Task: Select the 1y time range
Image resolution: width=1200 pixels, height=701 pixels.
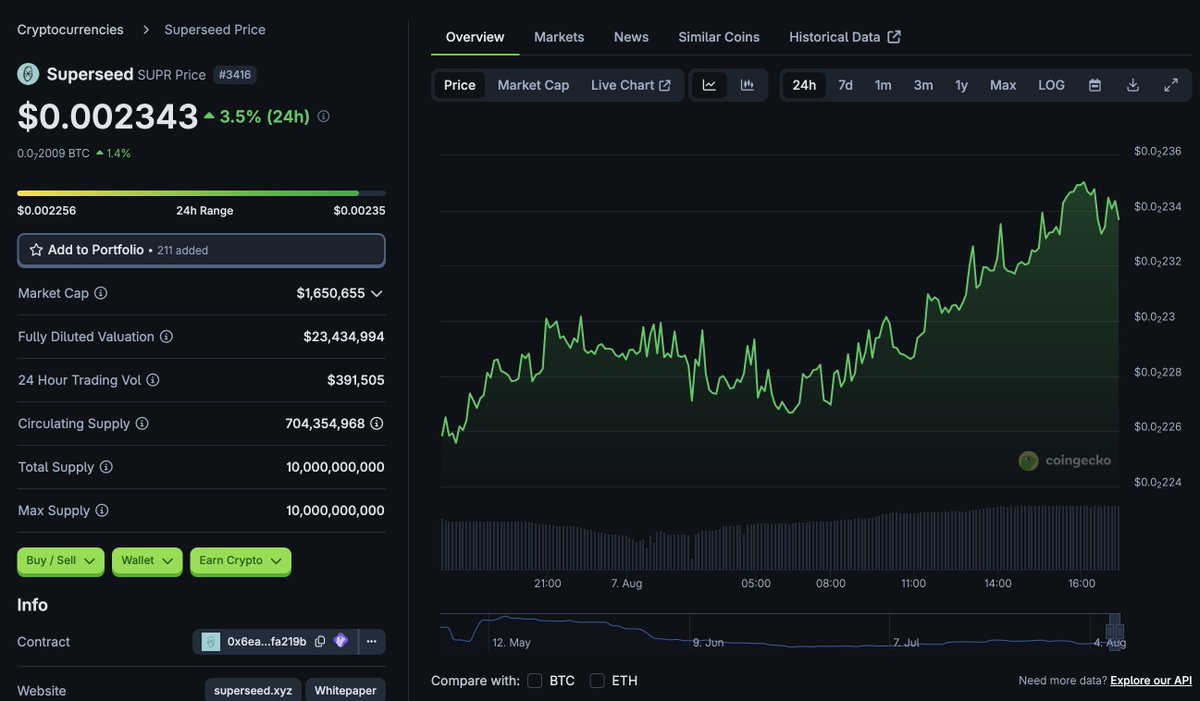Action: pos(961,85)
